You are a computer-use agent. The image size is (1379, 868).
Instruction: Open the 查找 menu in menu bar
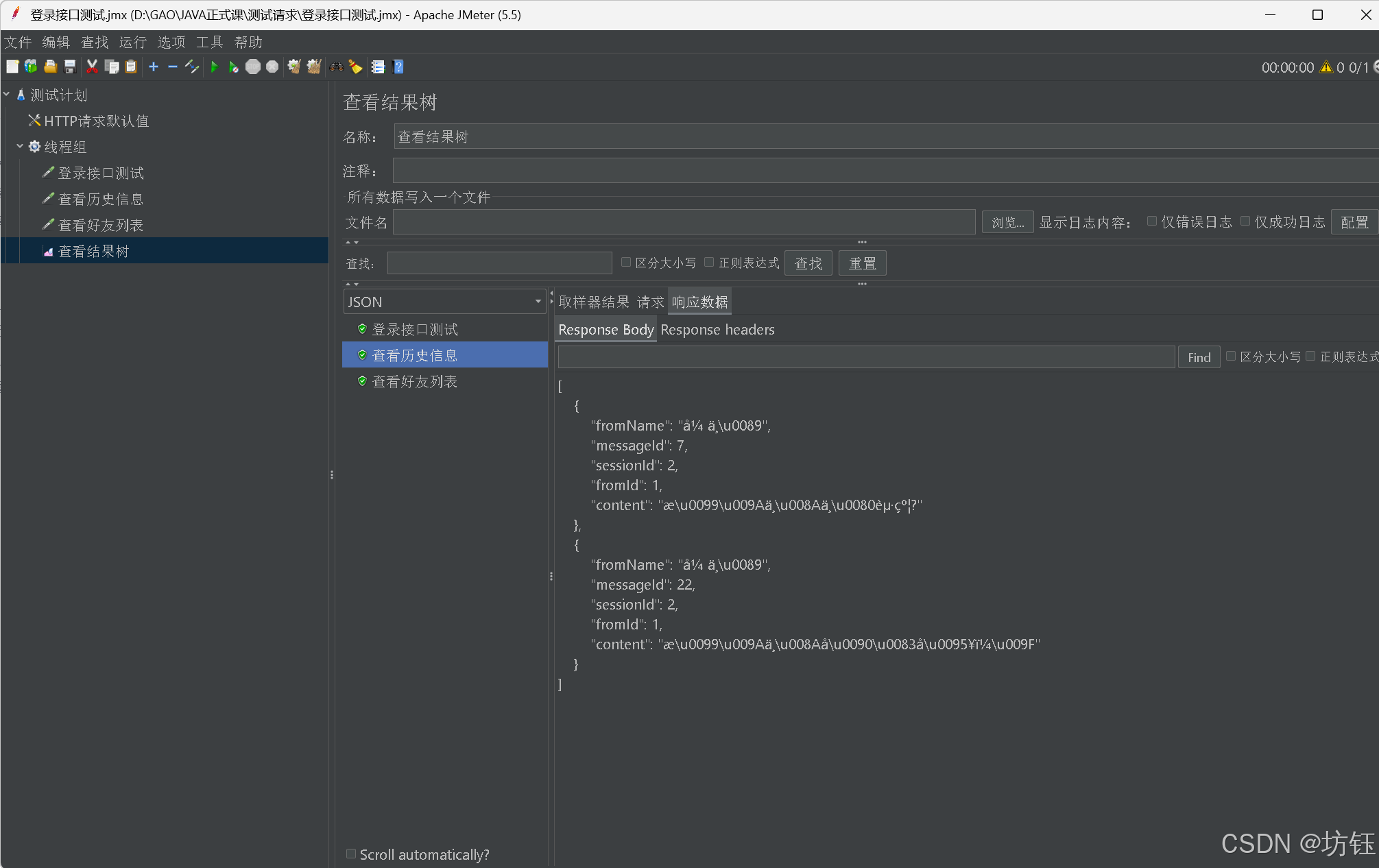95,43
